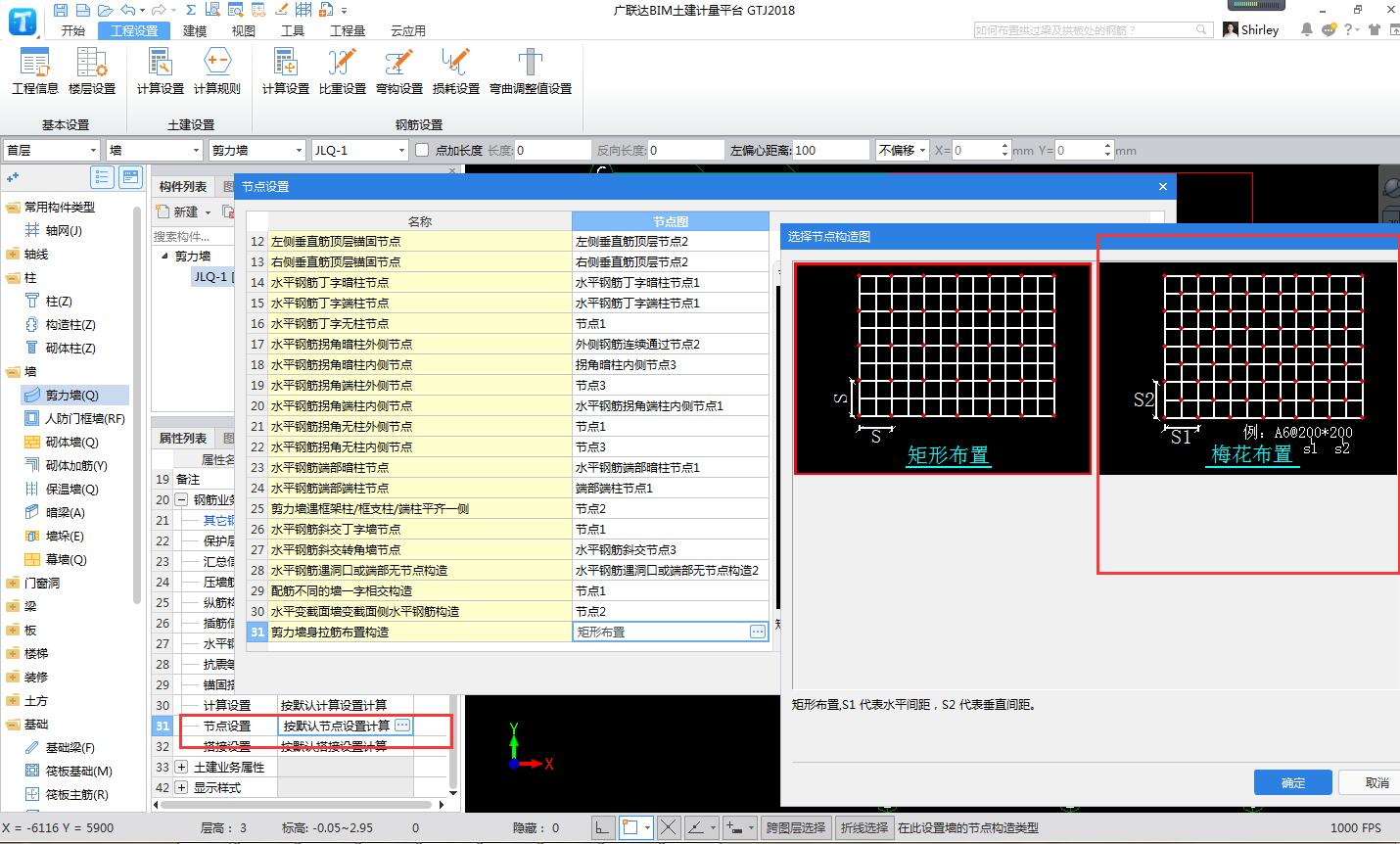Select 暗梁(A) in navigation tree
The width and height of the screenshot is (1400, 844).
[65, 513]
